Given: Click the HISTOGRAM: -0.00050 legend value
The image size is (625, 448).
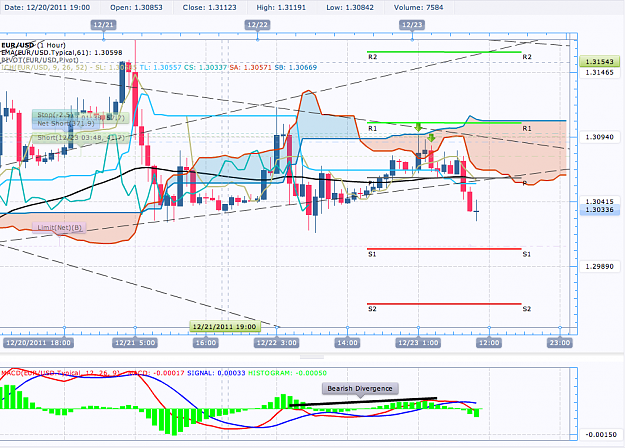Looking at the screenshot, I should pyautogui.click(x=287, y=373).
